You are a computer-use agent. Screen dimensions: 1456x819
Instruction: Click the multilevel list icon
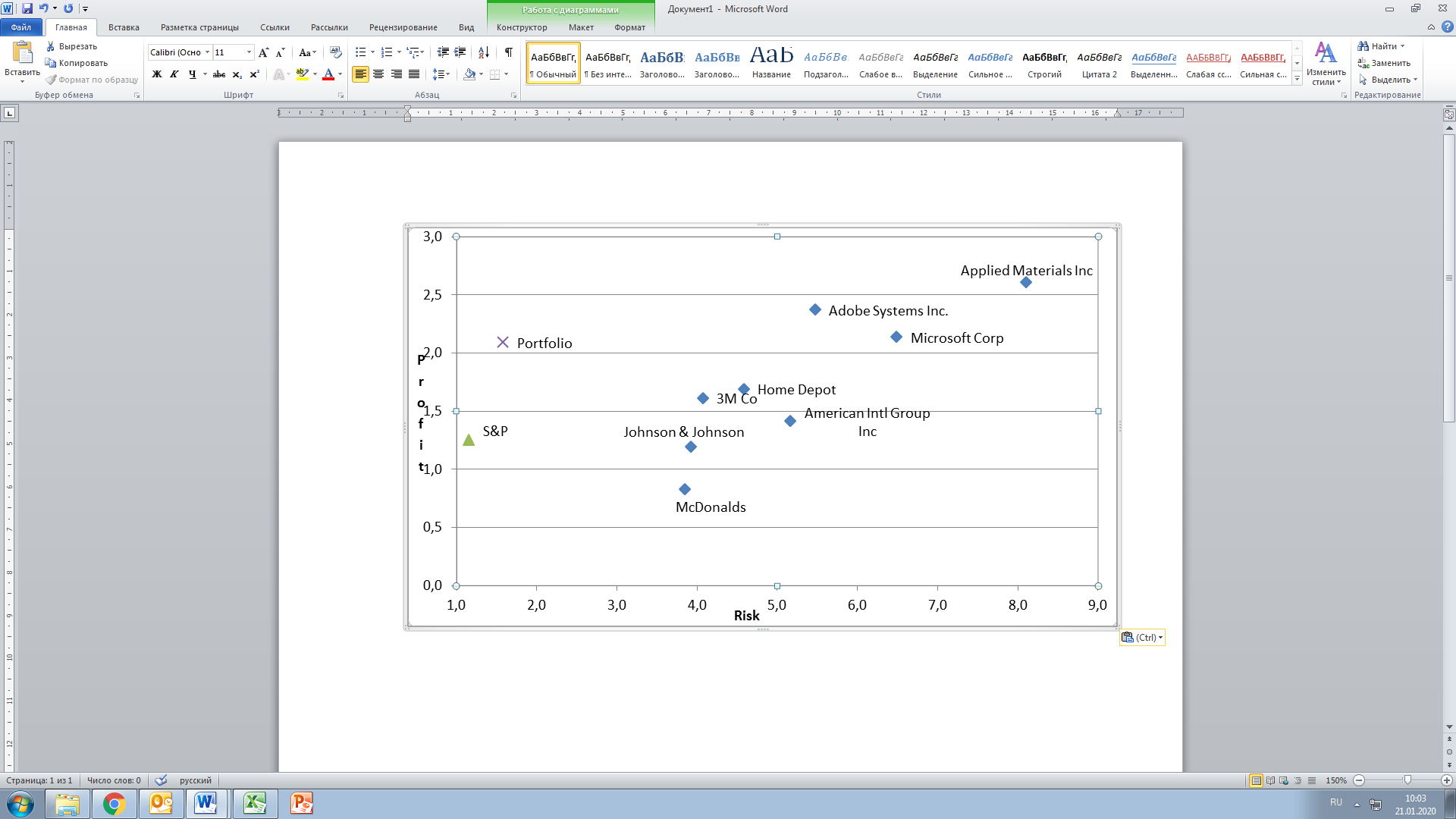tap(413, 52)
